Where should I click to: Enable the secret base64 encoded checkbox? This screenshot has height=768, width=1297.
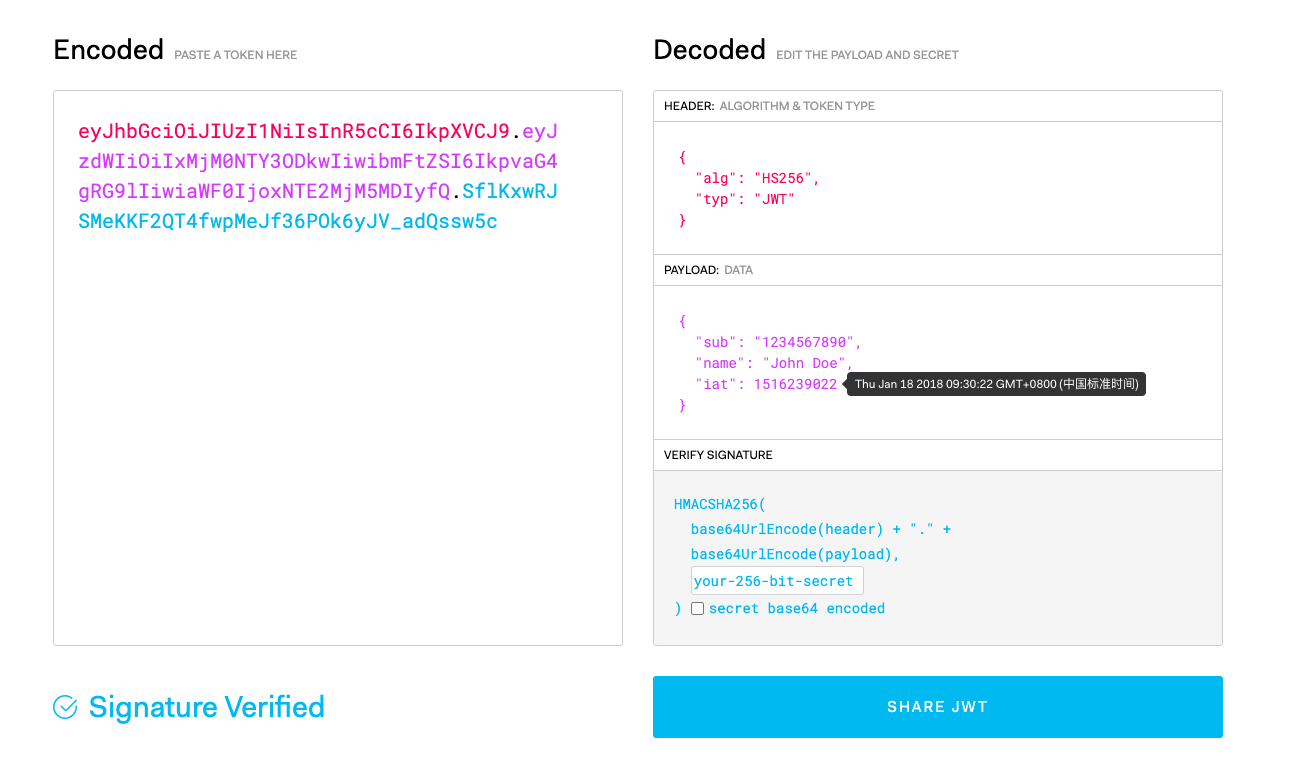[x=698, y=608]
